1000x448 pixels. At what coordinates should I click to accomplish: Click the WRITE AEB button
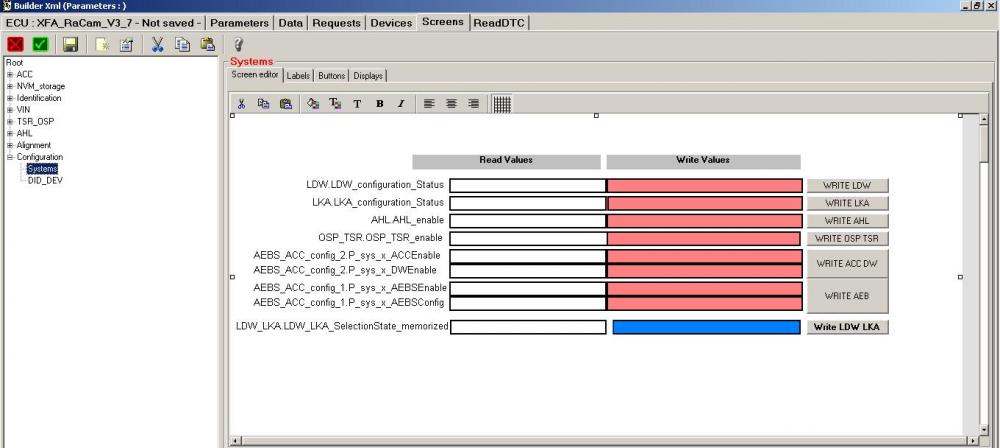click(x=847, y=296)
